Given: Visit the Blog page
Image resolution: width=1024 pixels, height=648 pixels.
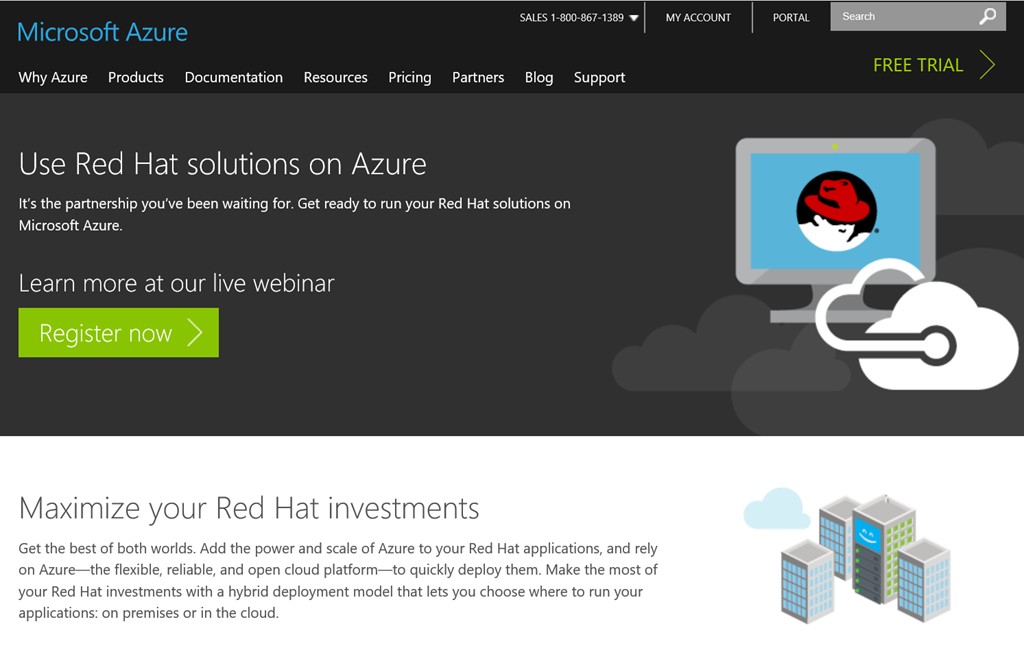Looking at the screenshot, I should tap(539, 77).
